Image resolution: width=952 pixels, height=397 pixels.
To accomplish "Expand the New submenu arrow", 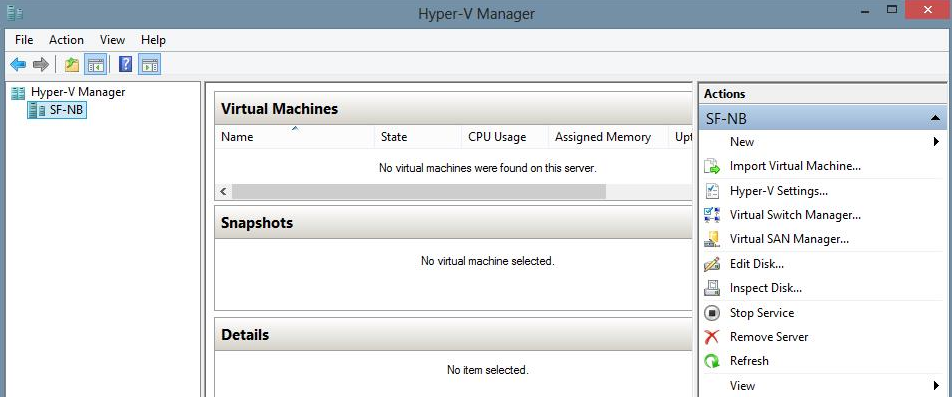I will coord(936,142).
